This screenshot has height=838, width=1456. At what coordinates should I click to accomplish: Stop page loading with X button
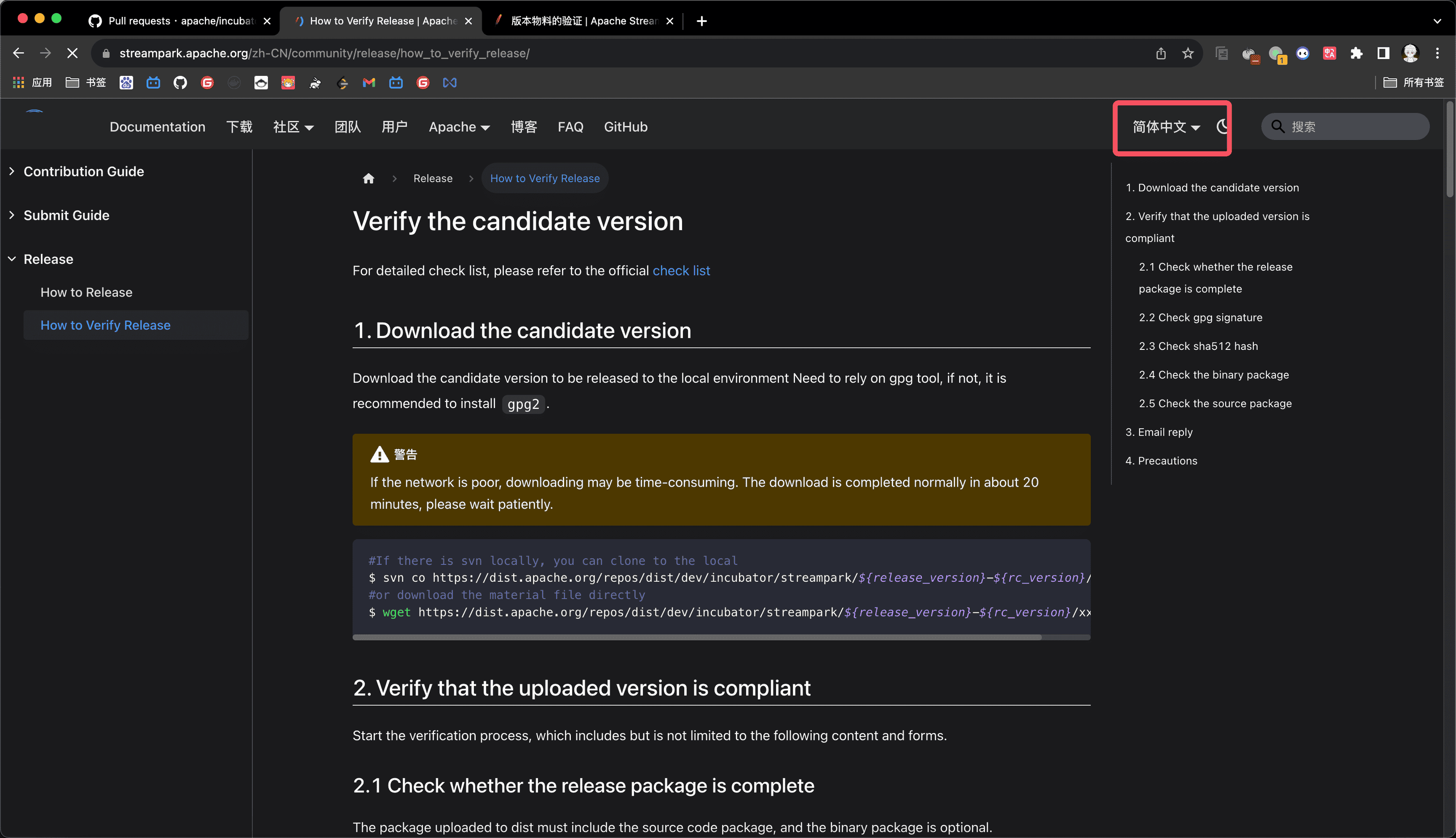point(73,53)
